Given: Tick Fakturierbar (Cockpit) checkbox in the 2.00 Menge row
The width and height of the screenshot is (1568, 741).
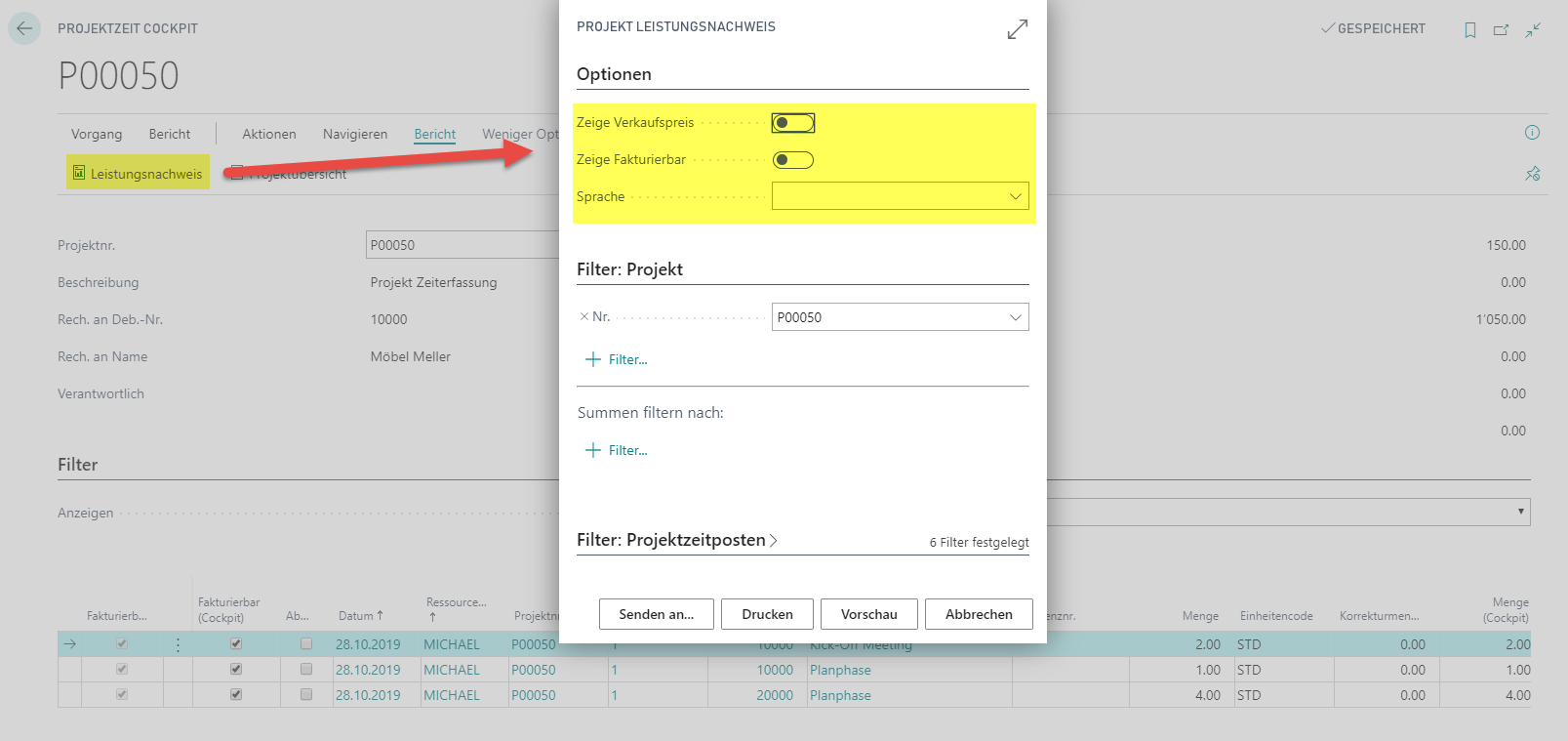Looking at the screenshot, I should tap(235, 644).
